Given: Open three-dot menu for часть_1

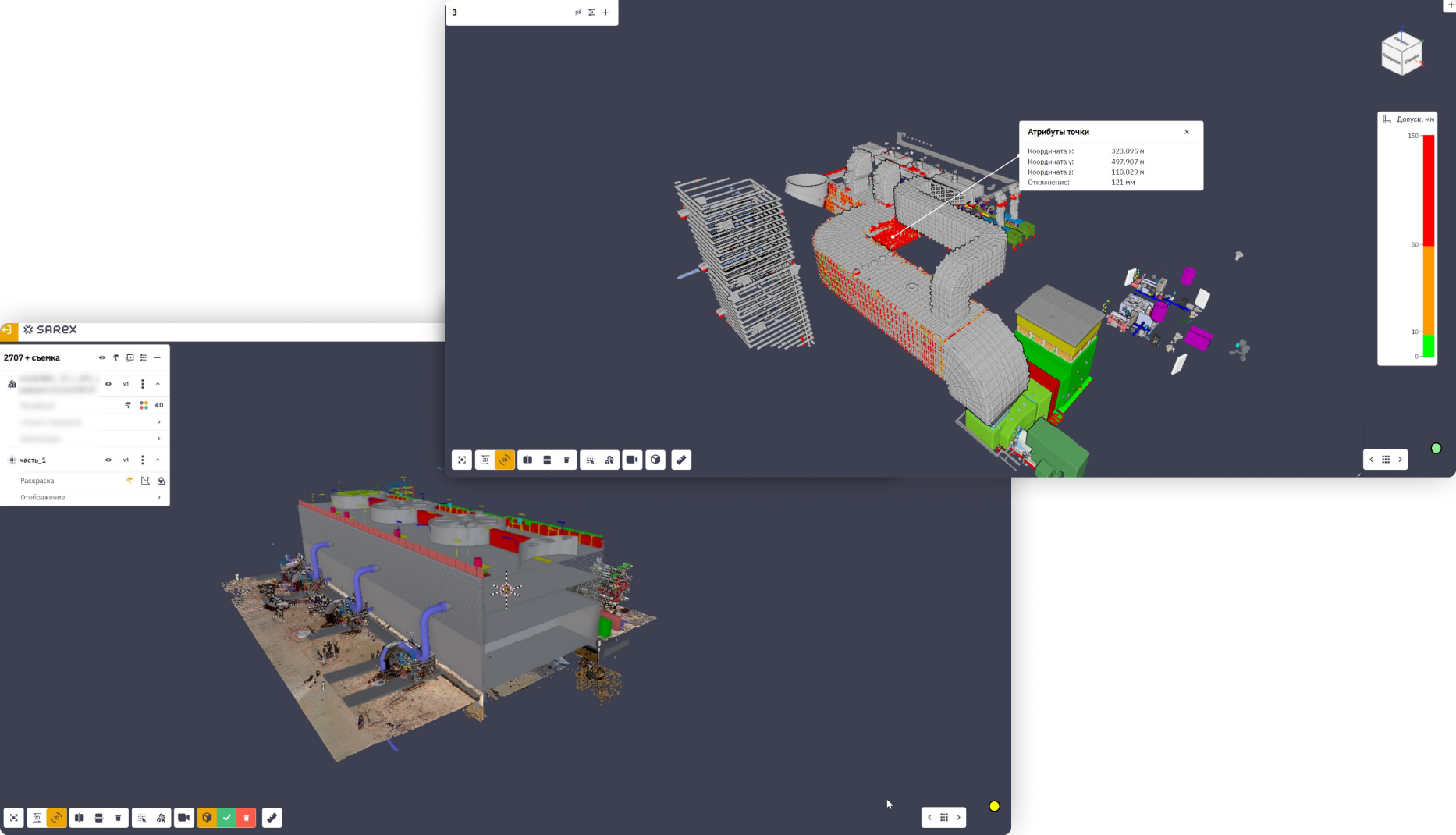Looking at the screenshot, I should (142, 460).
